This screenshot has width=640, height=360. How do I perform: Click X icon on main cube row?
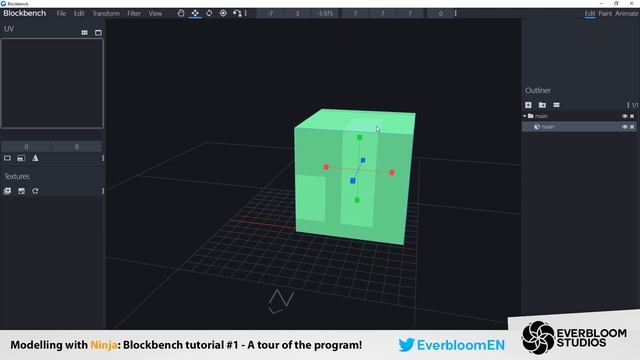[x=632, y=127]
